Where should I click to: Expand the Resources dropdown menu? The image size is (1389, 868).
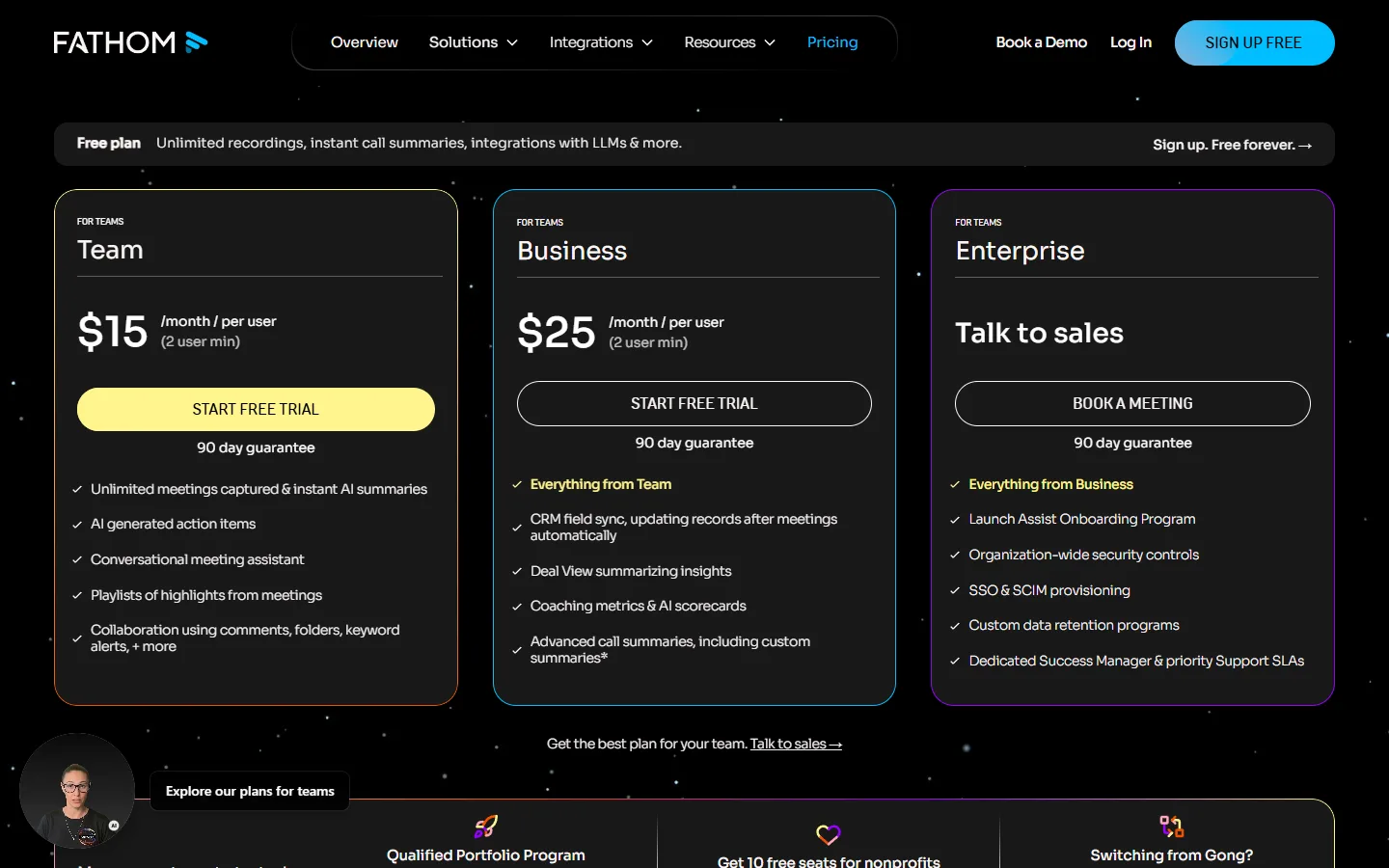(729, 42)
